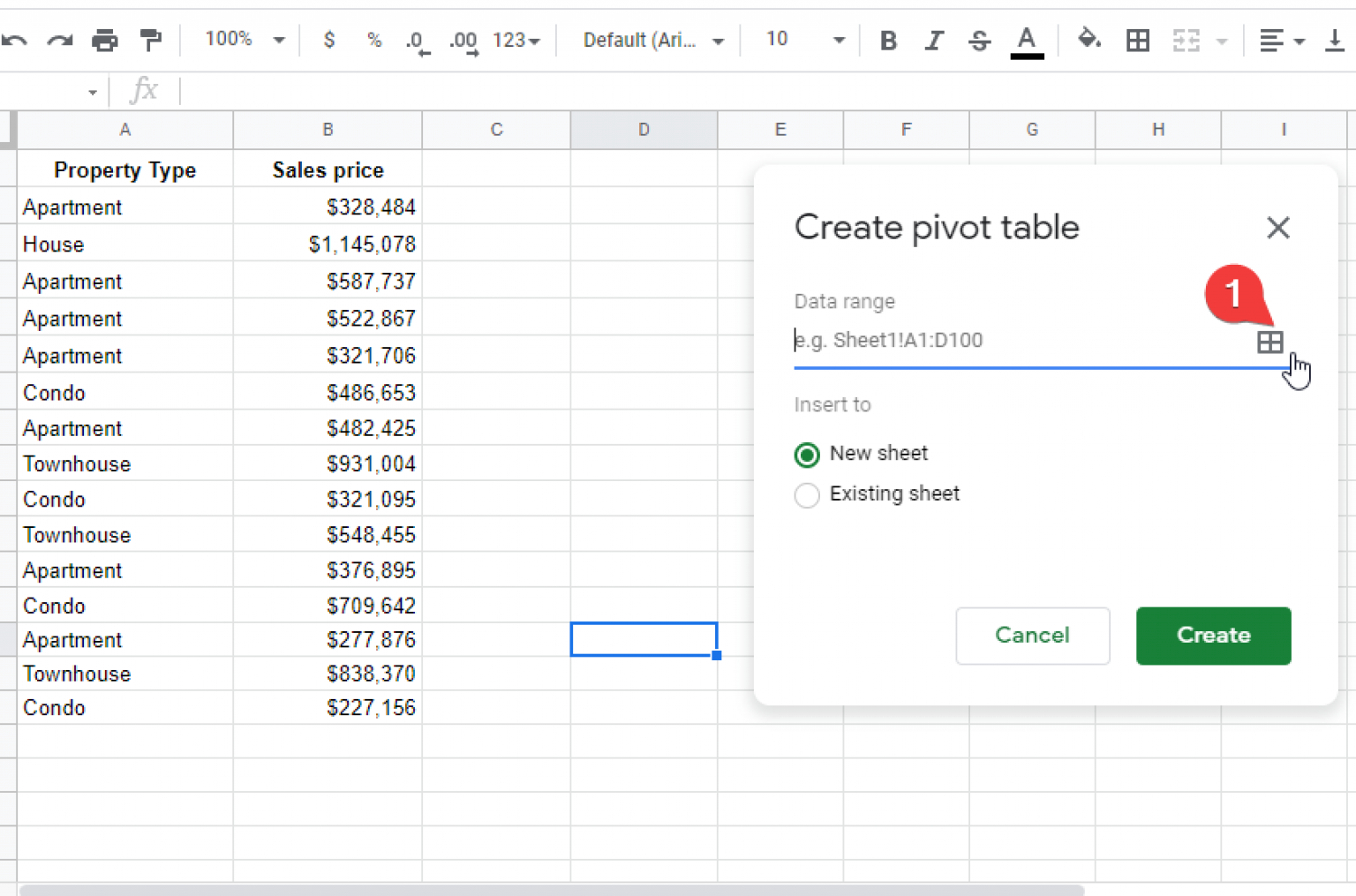Close the Create pivot table dialog
The image size is (1356, 896).
click(x=1277, y=228)
